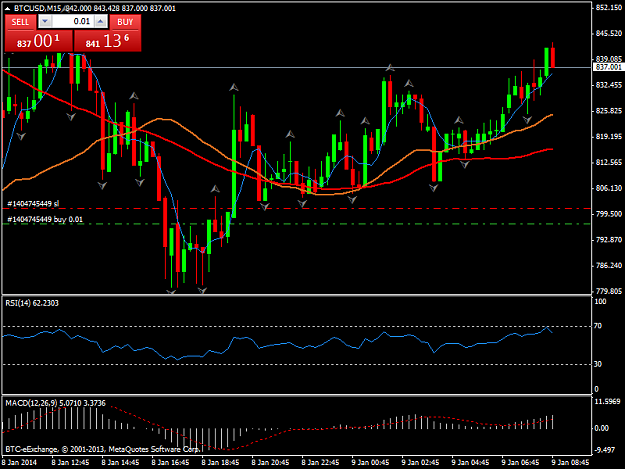Click the sell price 837 00 panel

(39, 41)
